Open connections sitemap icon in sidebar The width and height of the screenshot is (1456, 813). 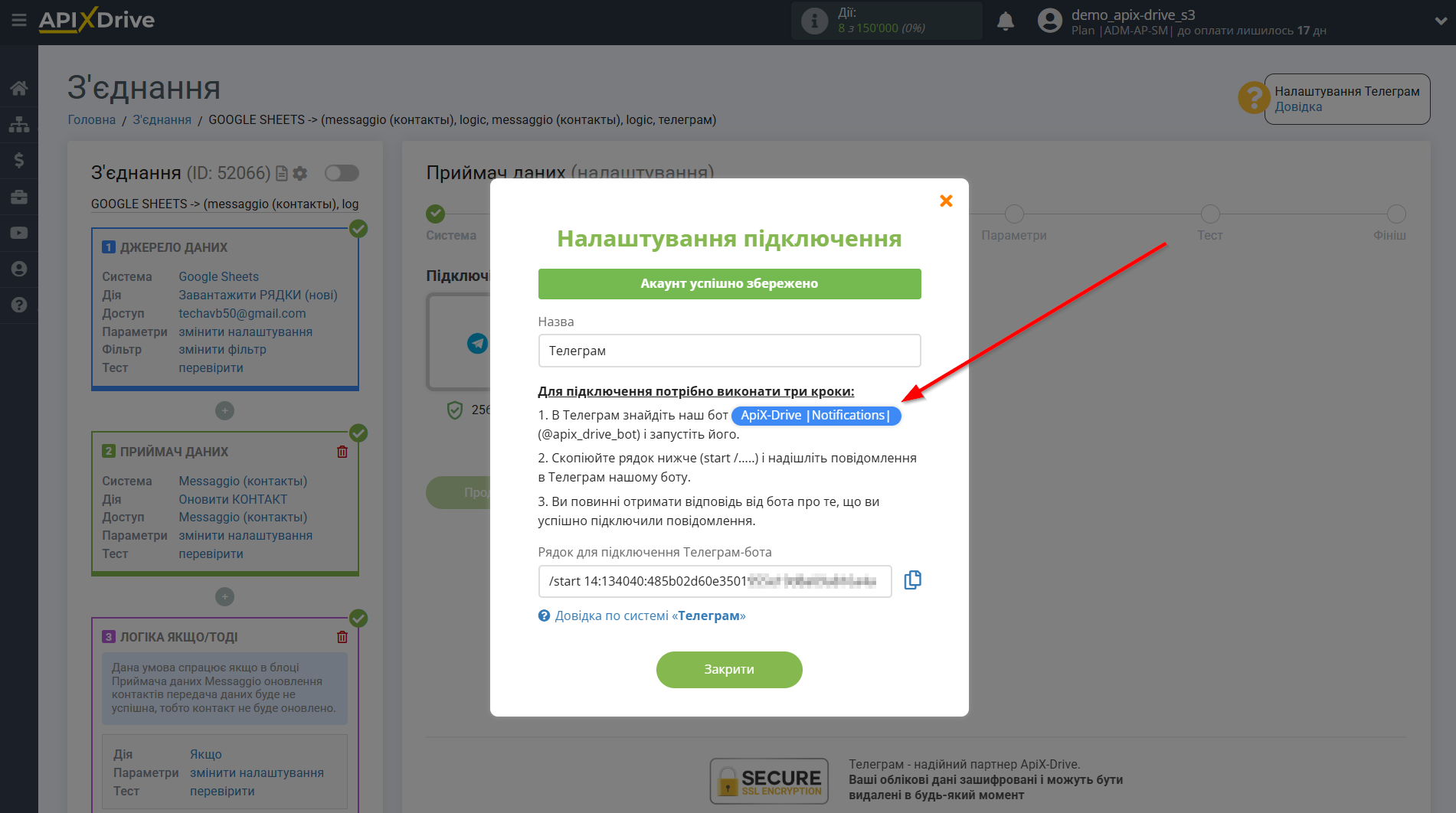pos(19,124)
